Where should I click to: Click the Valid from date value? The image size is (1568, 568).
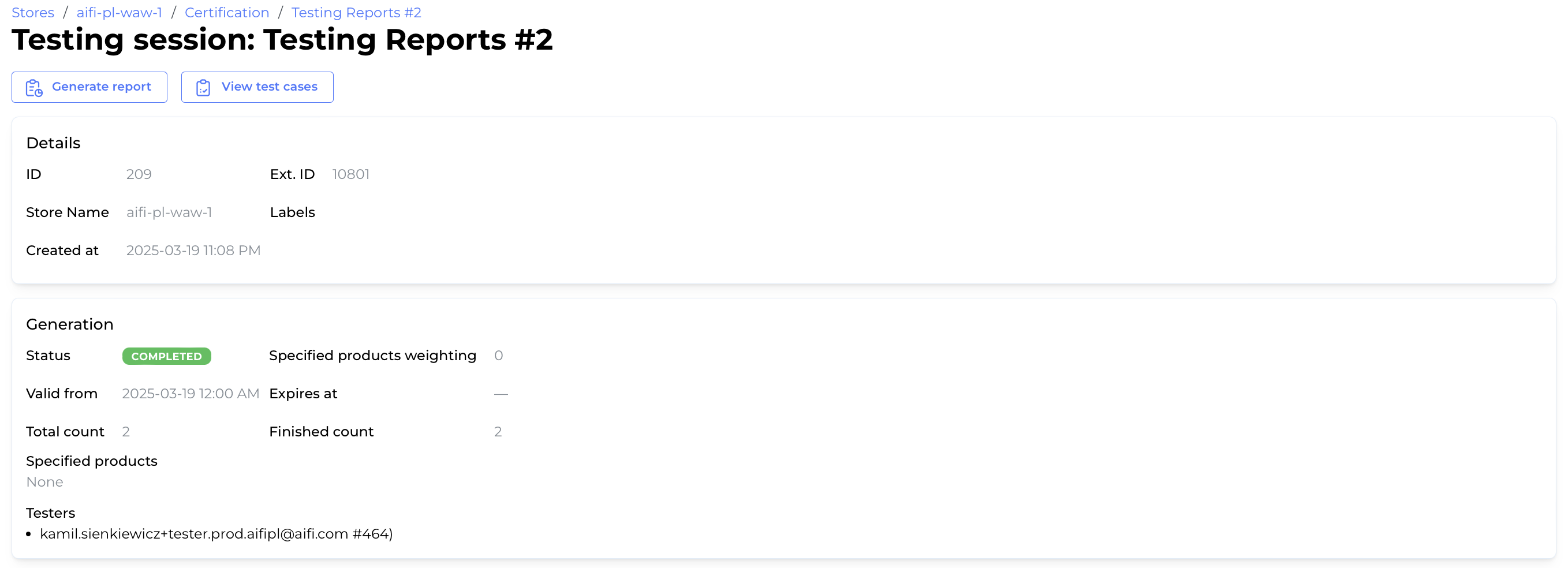click(190, 394)
